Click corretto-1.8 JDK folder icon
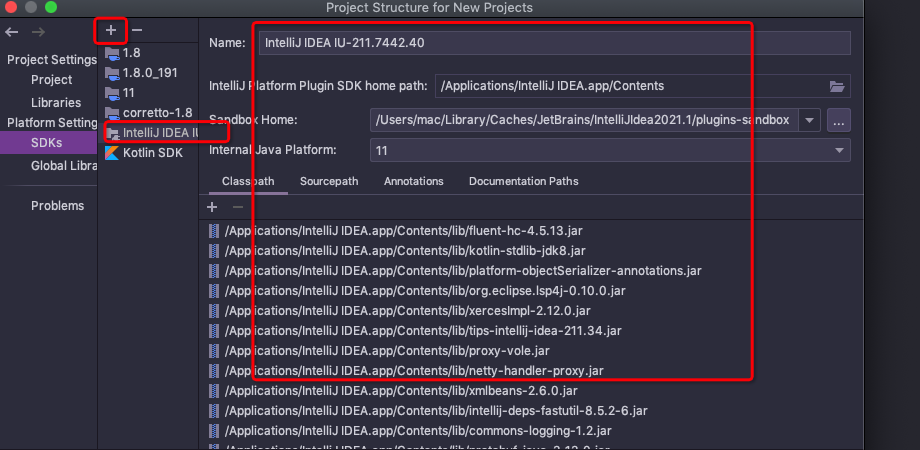Image resolution: width=920 pixels, height=450 pixels. click(x=112, y=113)
